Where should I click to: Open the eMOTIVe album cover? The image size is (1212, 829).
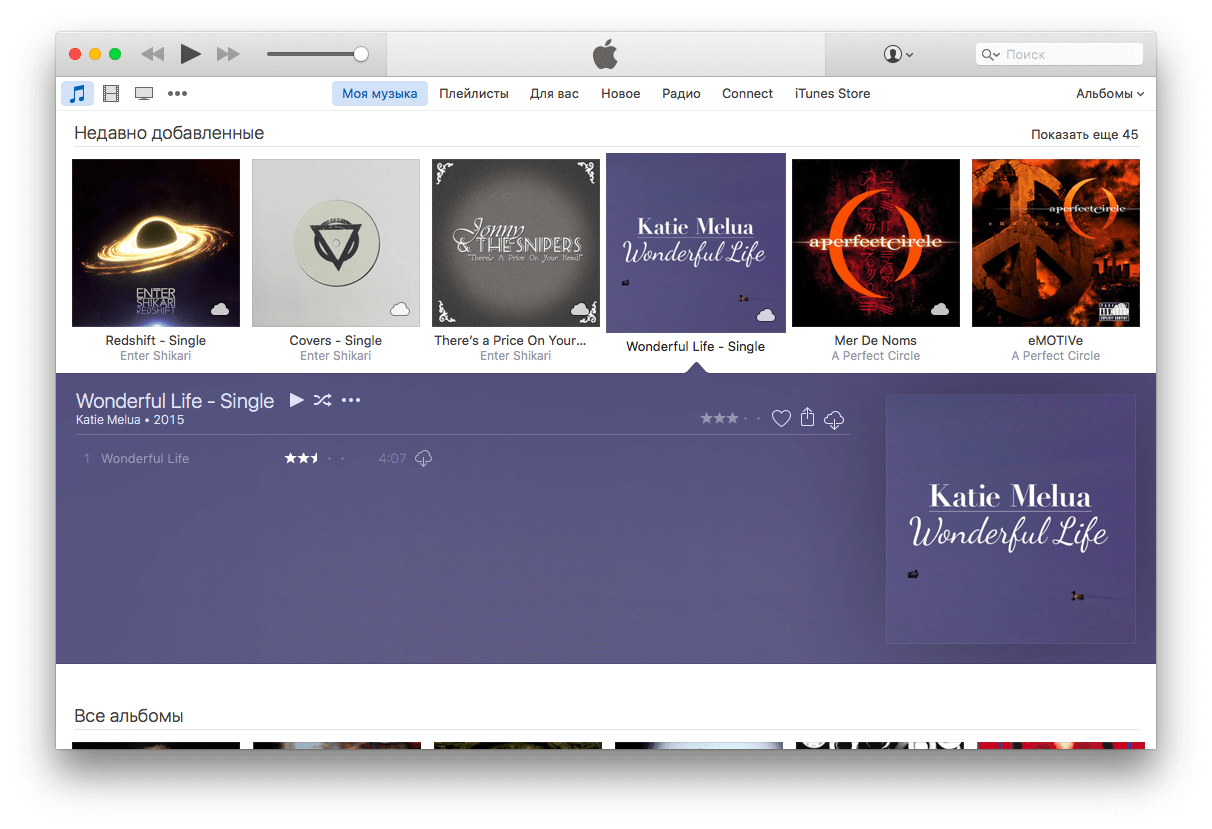pos(1056,243)
